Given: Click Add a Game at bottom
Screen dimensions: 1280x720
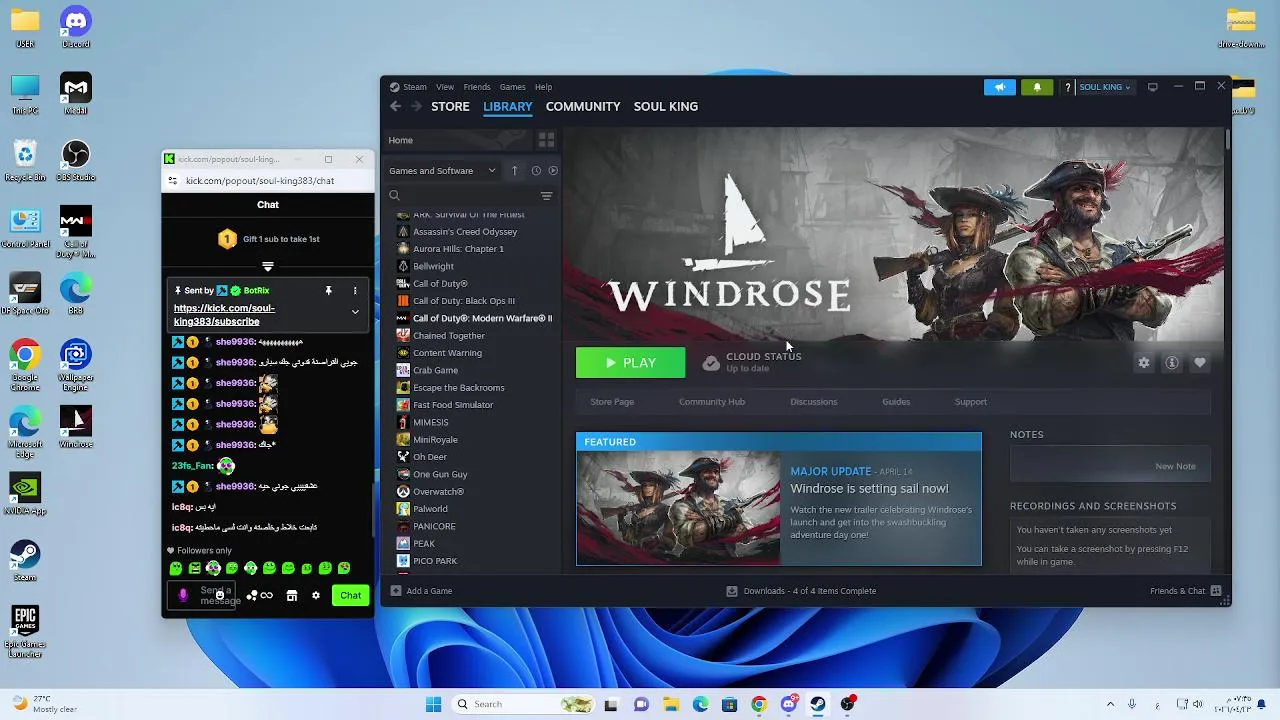Looking at the screenshot, I should (421, 591).
